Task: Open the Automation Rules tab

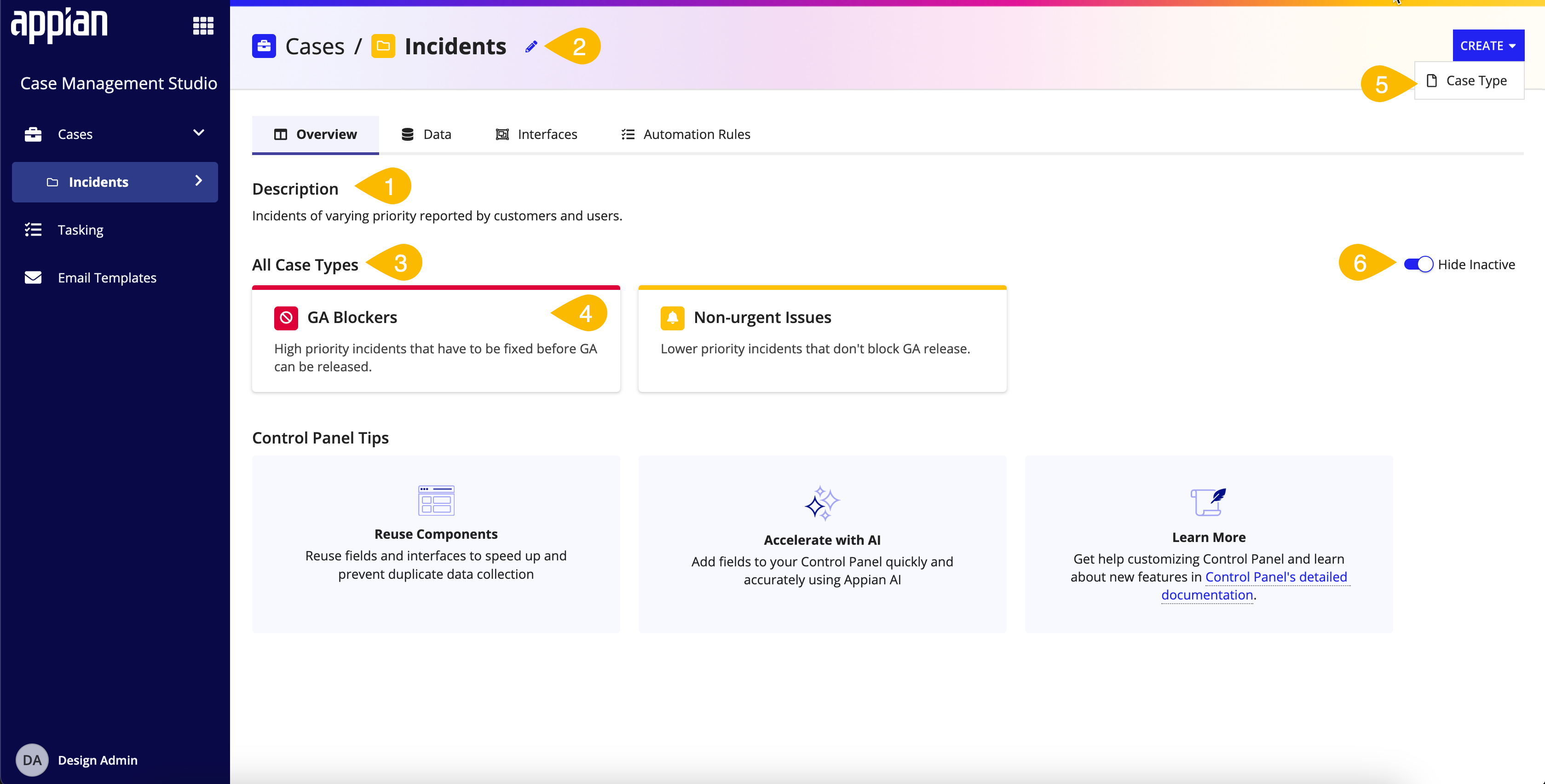Action: pyautogui.click(x=686, y=134)
